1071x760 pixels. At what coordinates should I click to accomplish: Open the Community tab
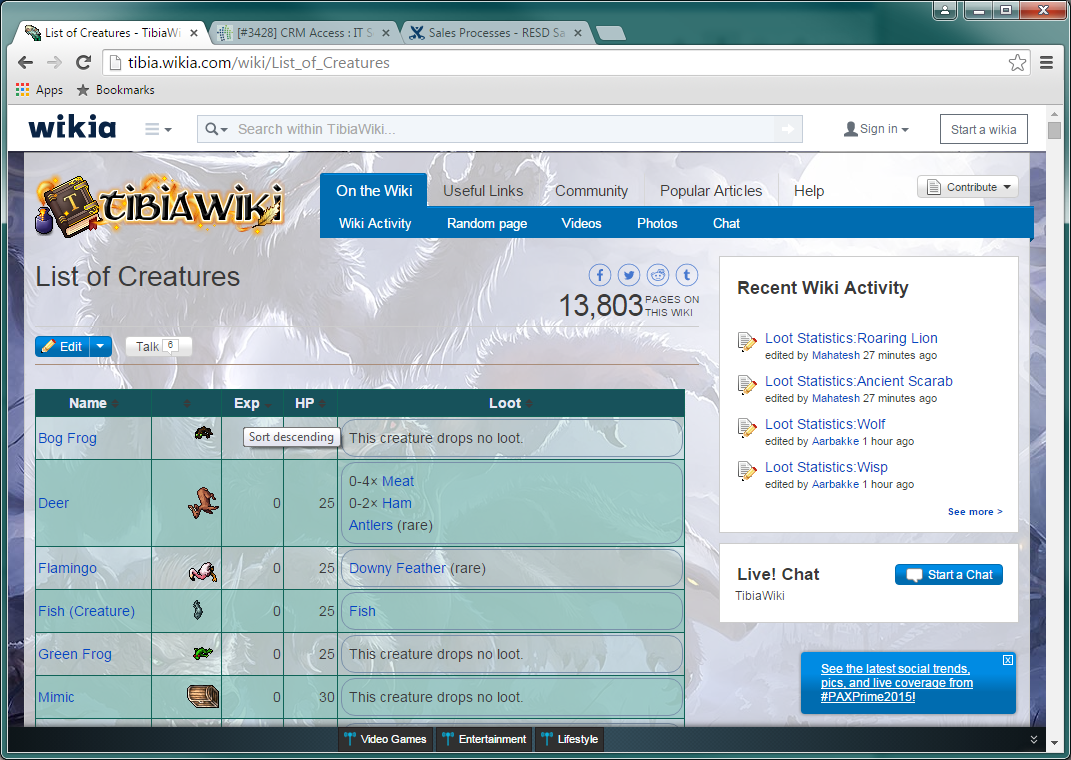591,191
